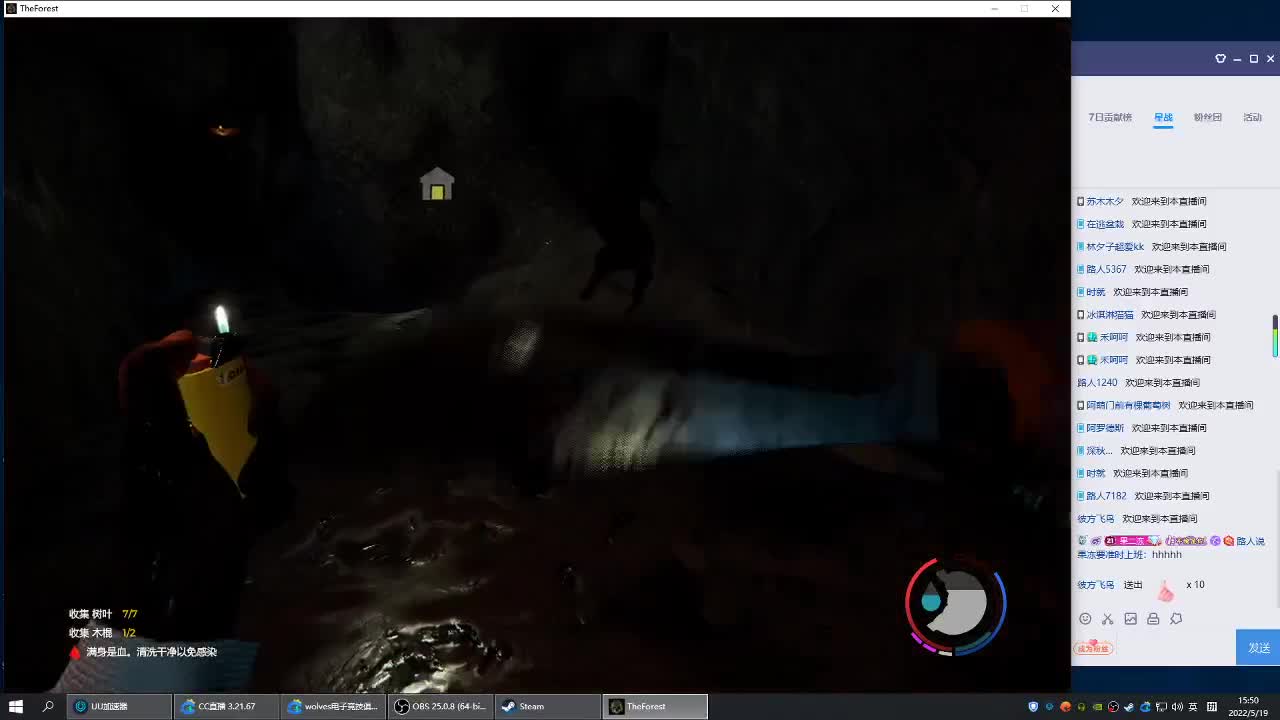Viewport: 1280px width, 720px height.
Task: Click the chat panel scrollbar thumb
Action: pos(1275,336)
